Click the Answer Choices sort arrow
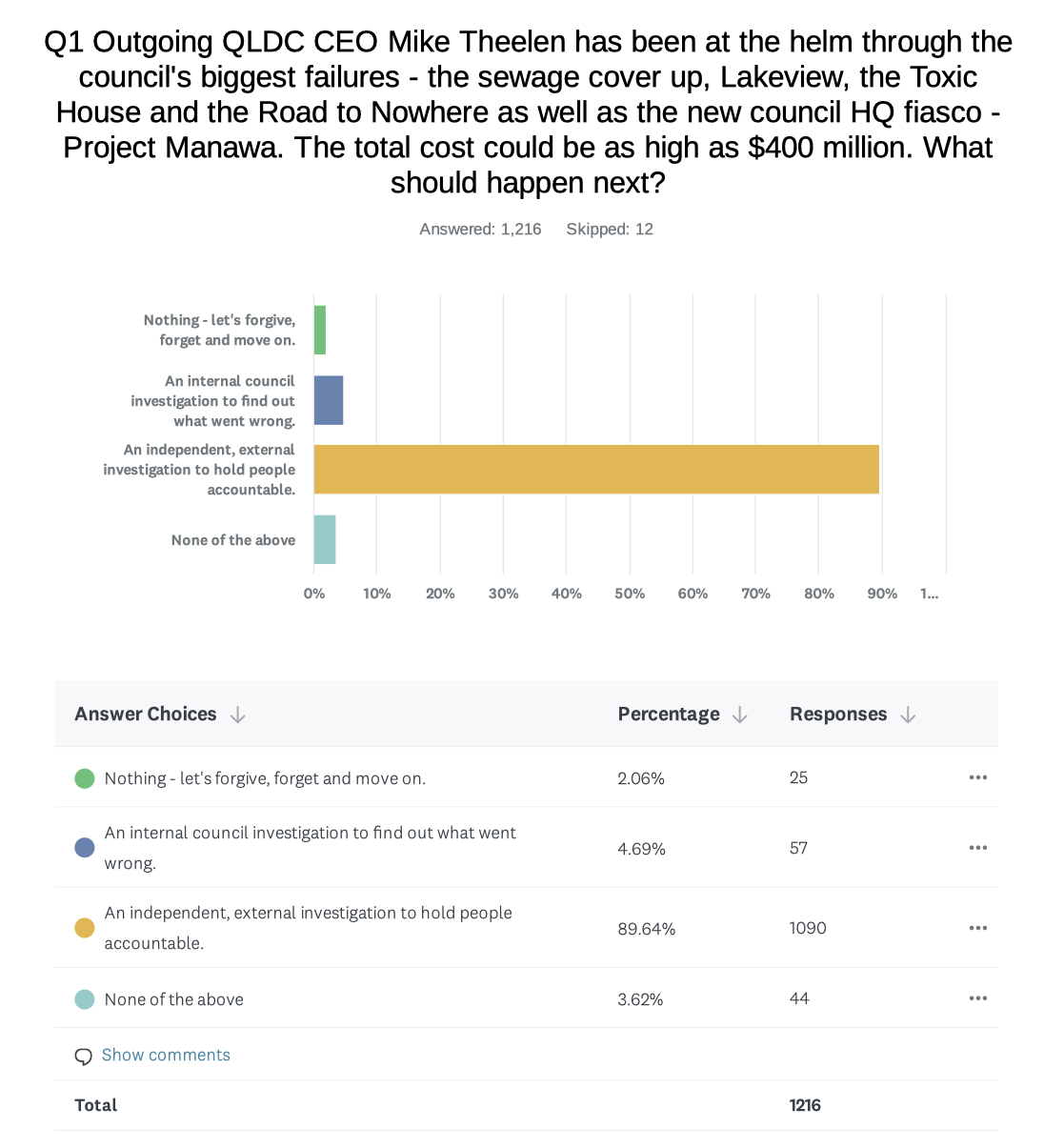The image size is (1064, 1148). 238,715
